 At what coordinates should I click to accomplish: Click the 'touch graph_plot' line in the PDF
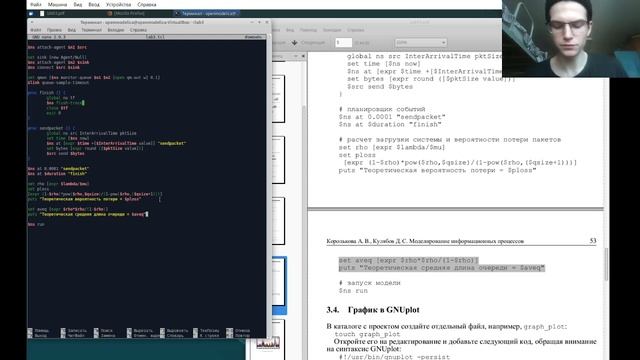pos(367,334)
